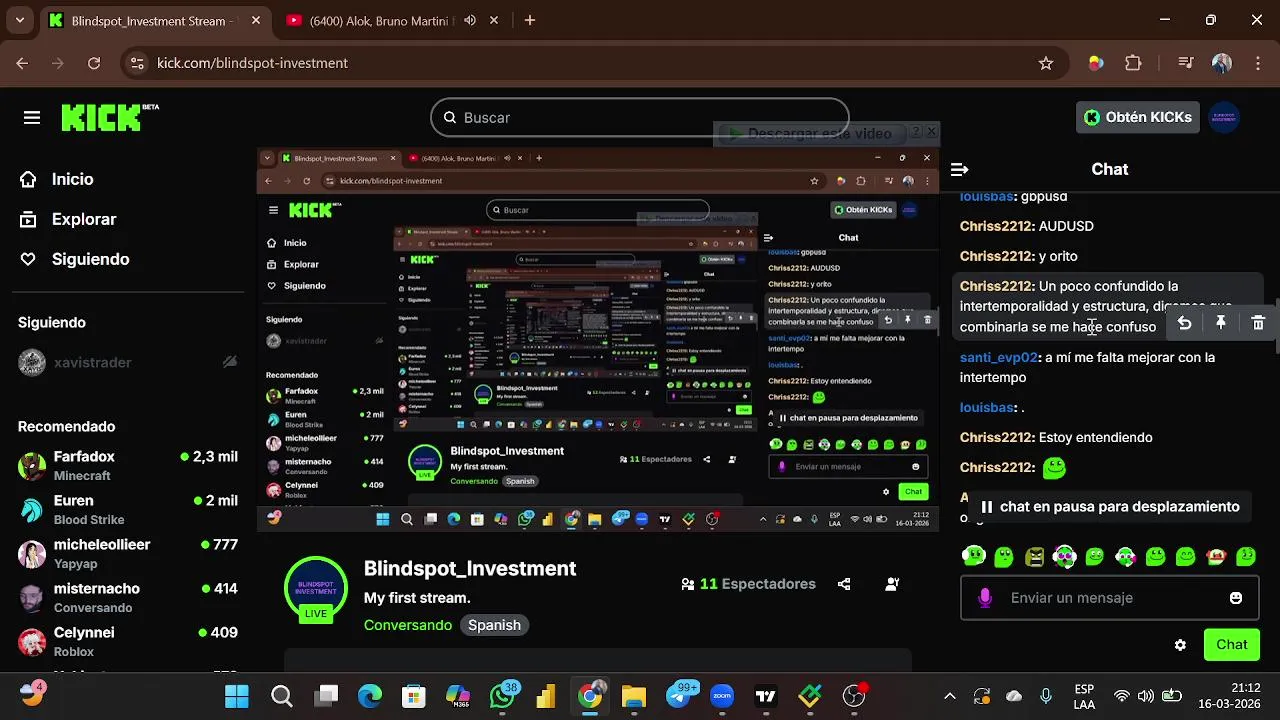Pick the angry dark-green emote in the emote row
1280x720 pixels.
[x=1034, y=556]
